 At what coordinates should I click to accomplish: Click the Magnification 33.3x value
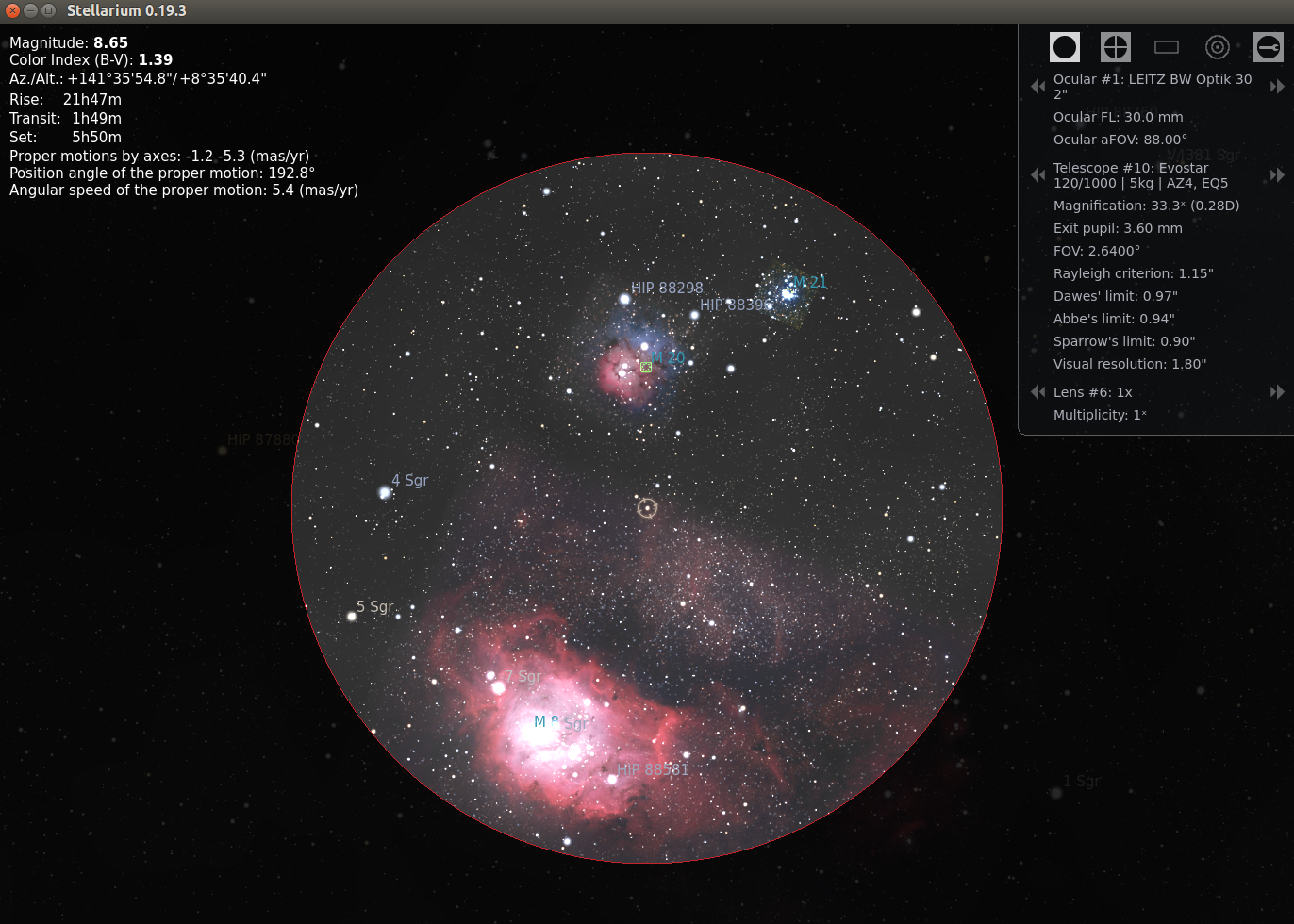1147,206
